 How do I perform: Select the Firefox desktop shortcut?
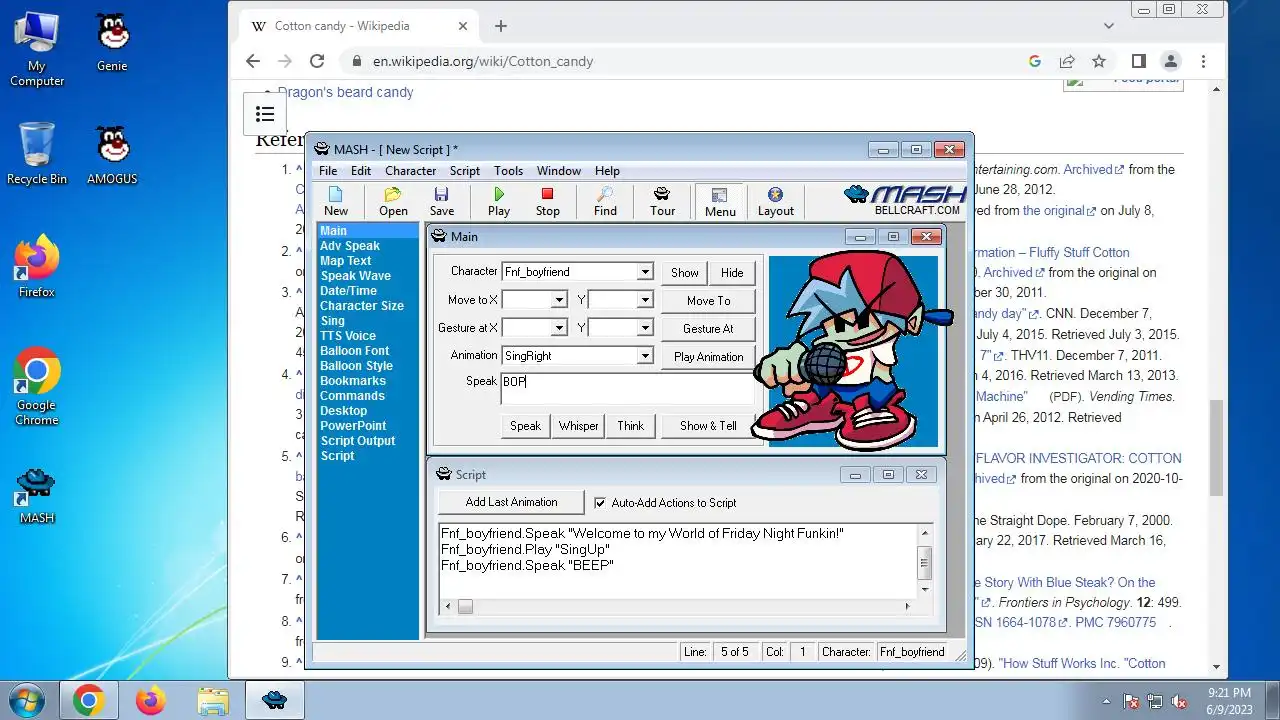pos(37,268)
